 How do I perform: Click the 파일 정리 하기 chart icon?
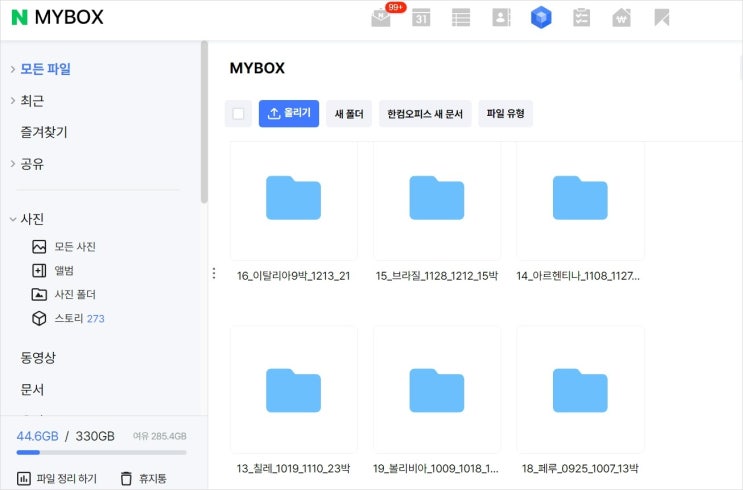tap(24, 479)
